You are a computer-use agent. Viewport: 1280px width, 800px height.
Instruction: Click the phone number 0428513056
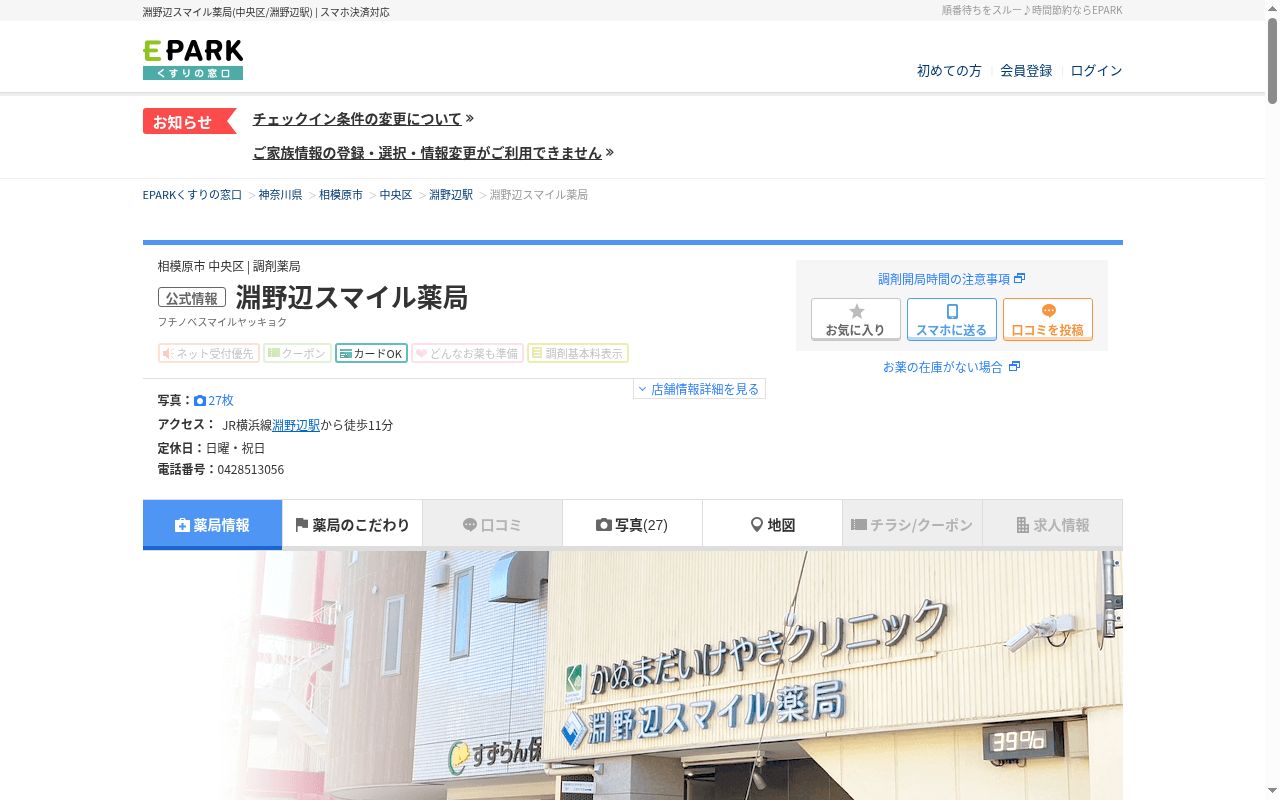click(251, 470)
